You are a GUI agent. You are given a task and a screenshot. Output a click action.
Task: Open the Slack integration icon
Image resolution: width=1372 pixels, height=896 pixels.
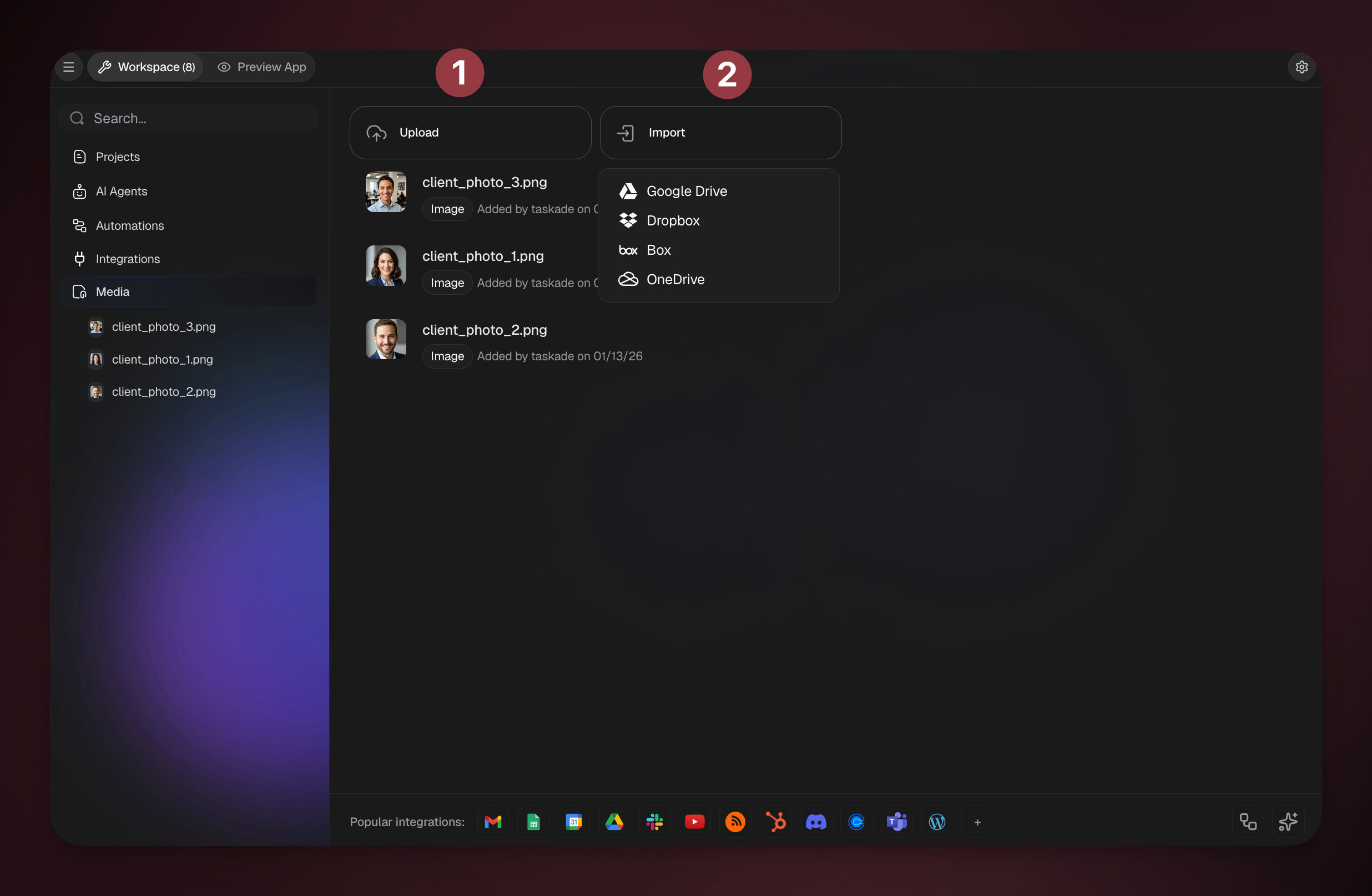tap(654, 822)
